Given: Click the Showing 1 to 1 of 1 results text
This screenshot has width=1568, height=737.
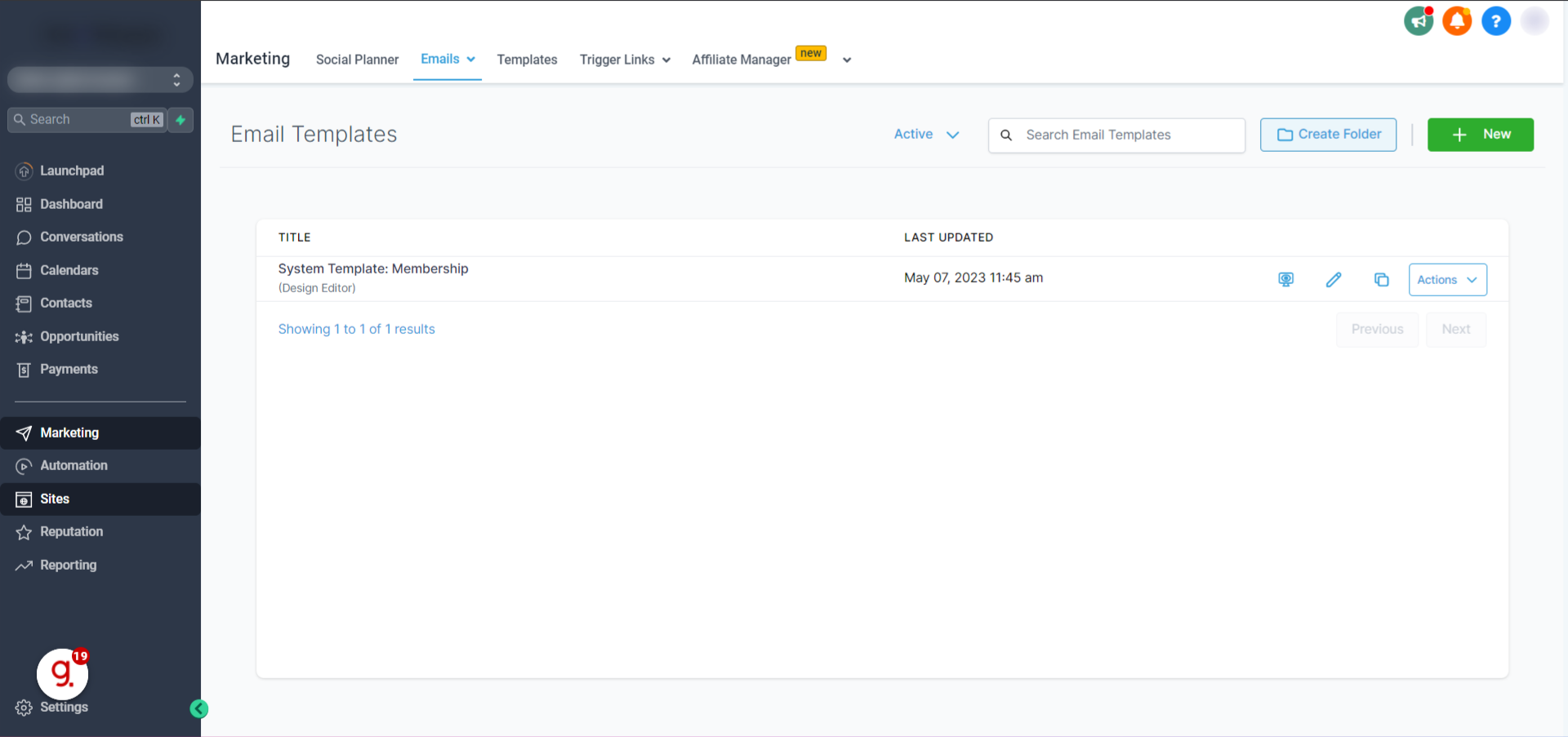Looking at the screenshot, I should [x=356, y=329].
